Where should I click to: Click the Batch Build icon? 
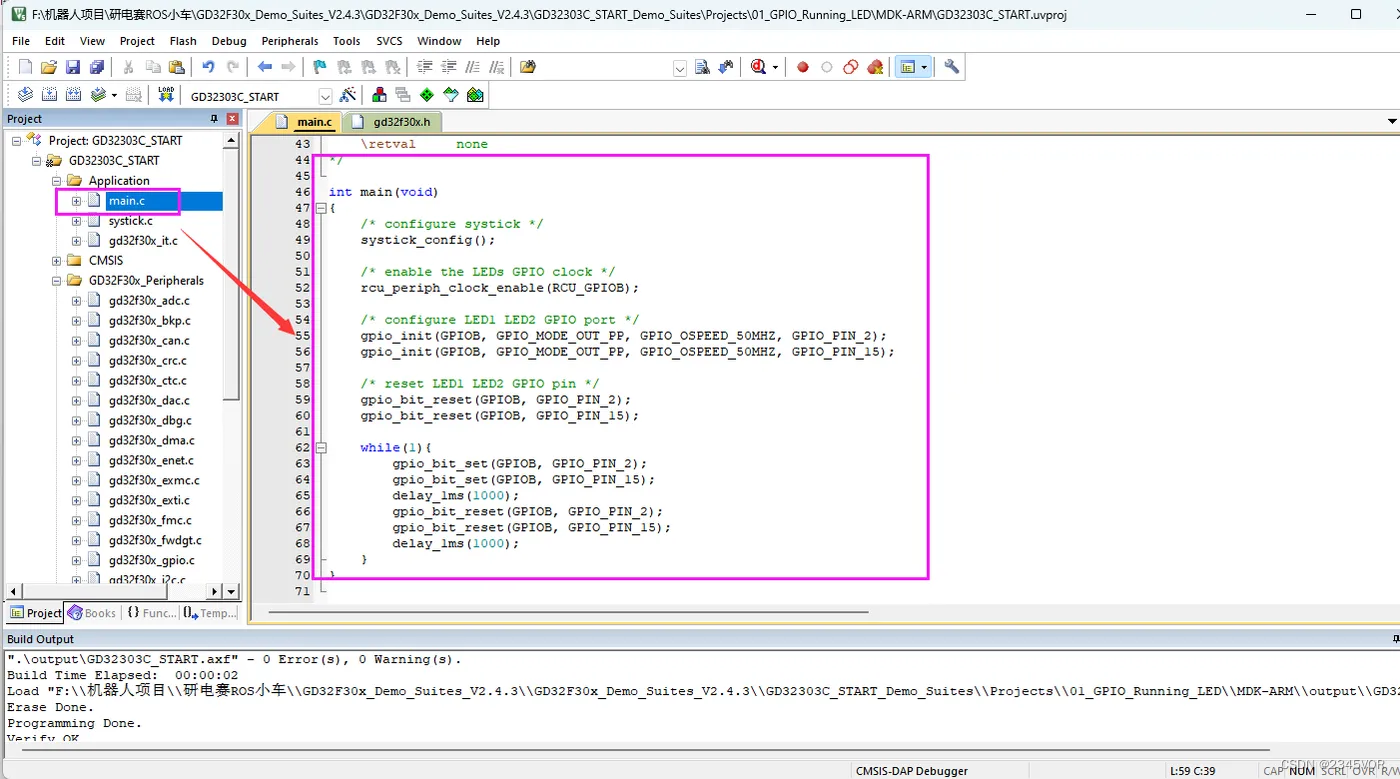[98, 95]
